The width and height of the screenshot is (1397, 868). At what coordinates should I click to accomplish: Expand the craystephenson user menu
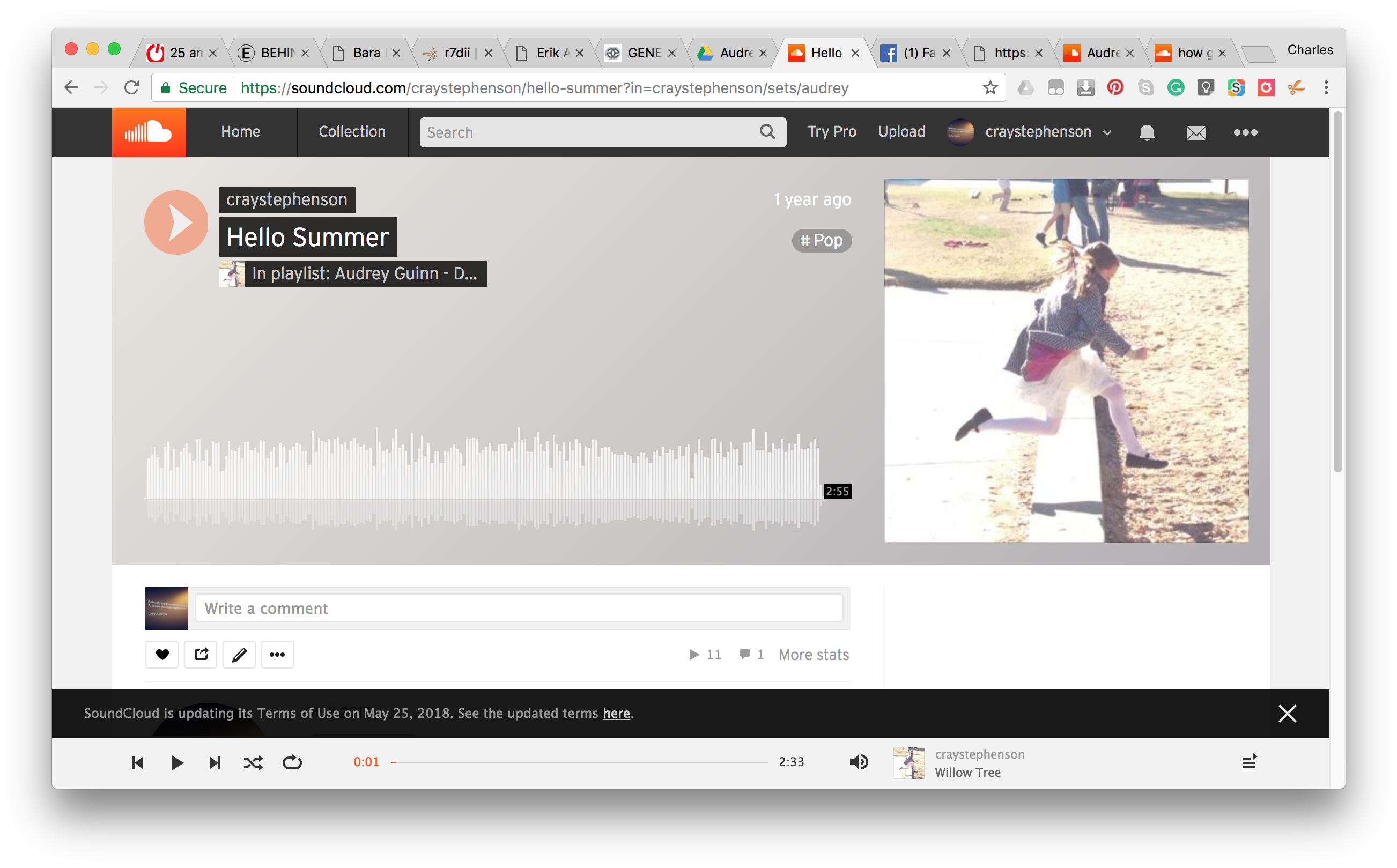1030,132
